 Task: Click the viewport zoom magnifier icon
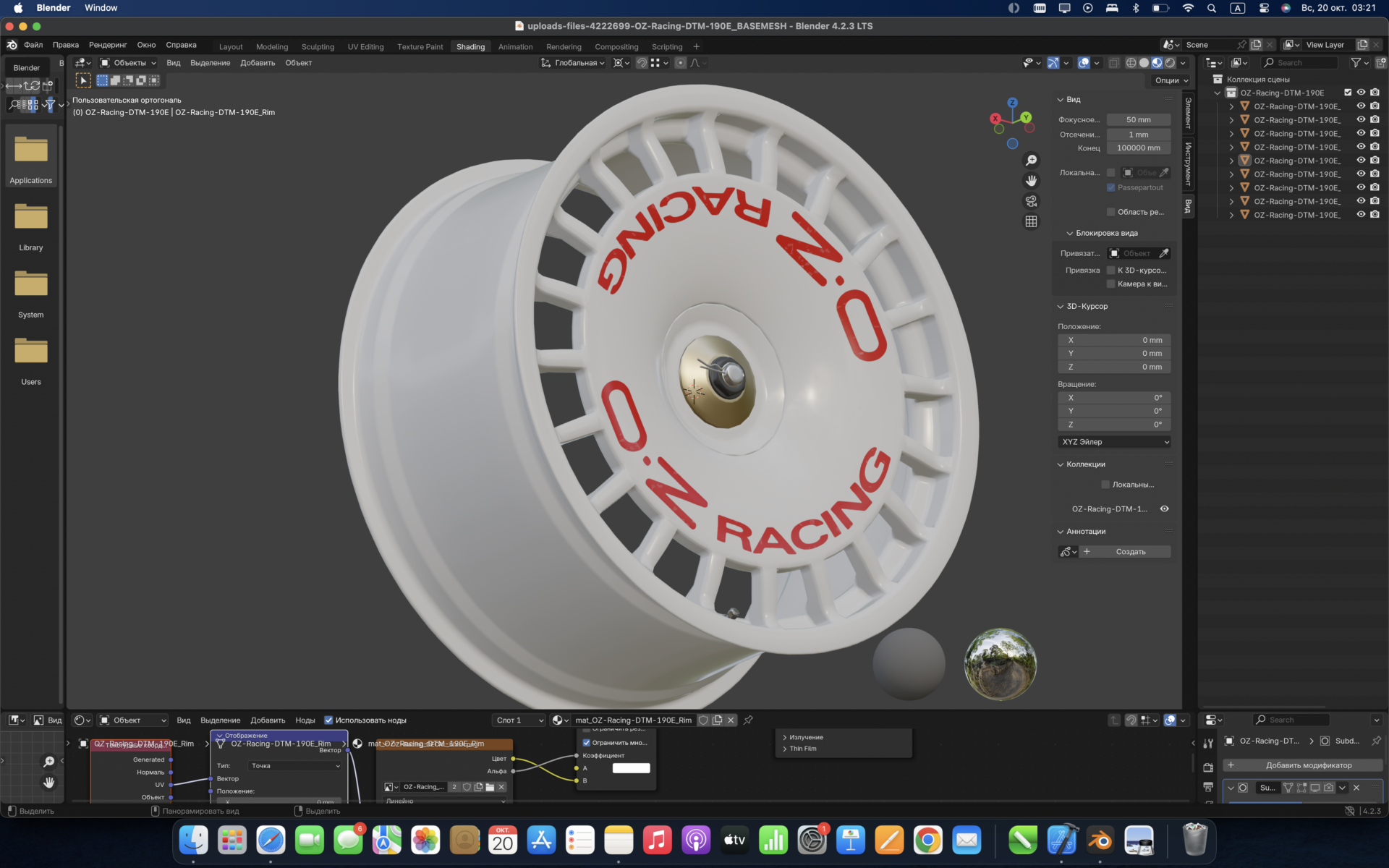tap(1031, 161)
